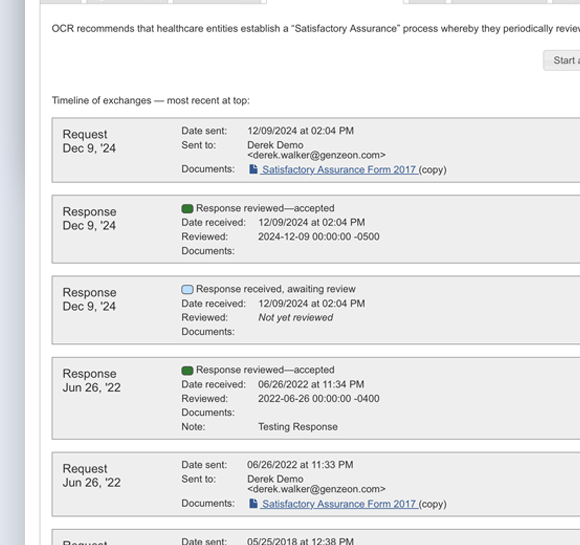The image size is (580, 545).
Task: Click the 'Not yet reviewed' status text
Action: [x=296, y=317]
